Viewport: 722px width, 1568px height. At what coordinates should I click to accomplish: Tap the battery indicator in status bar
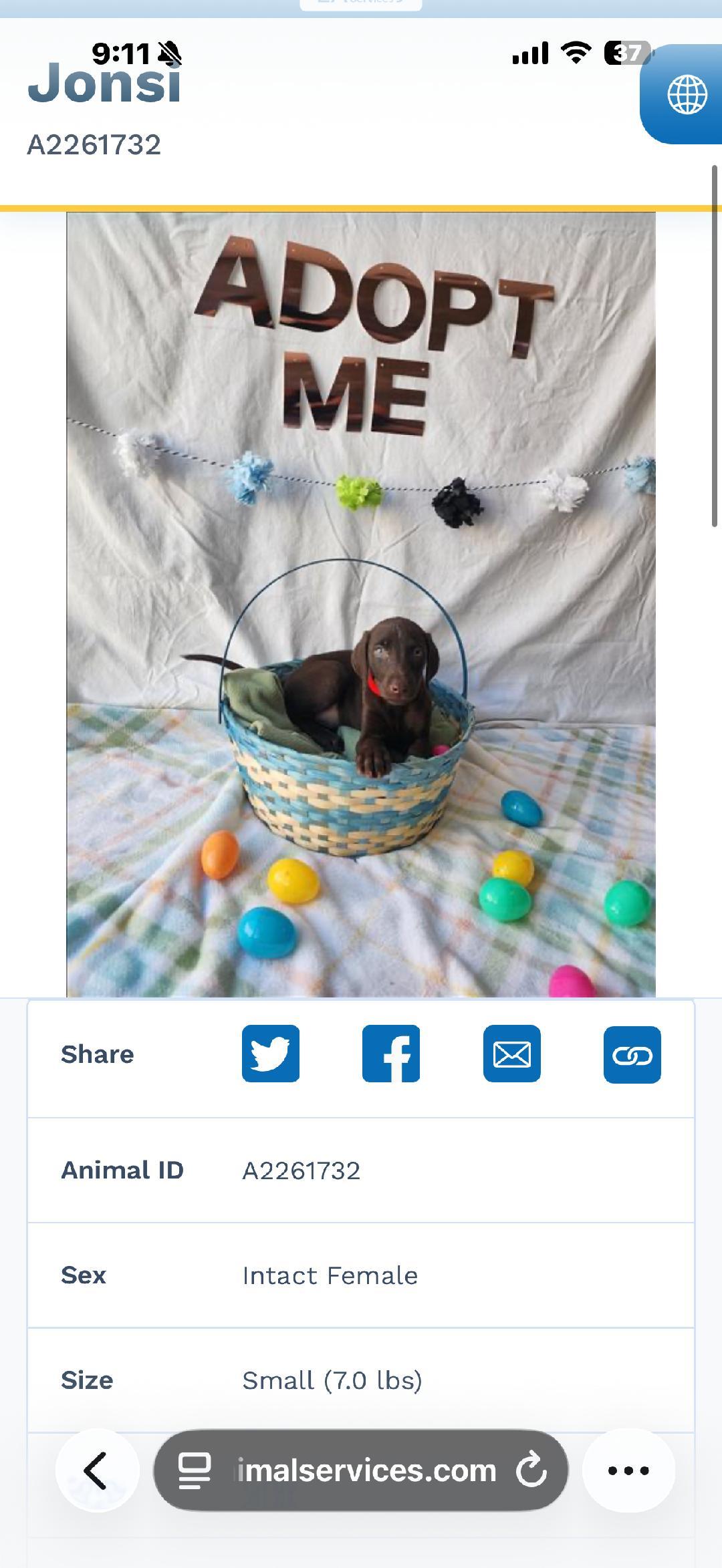[627, 53]
